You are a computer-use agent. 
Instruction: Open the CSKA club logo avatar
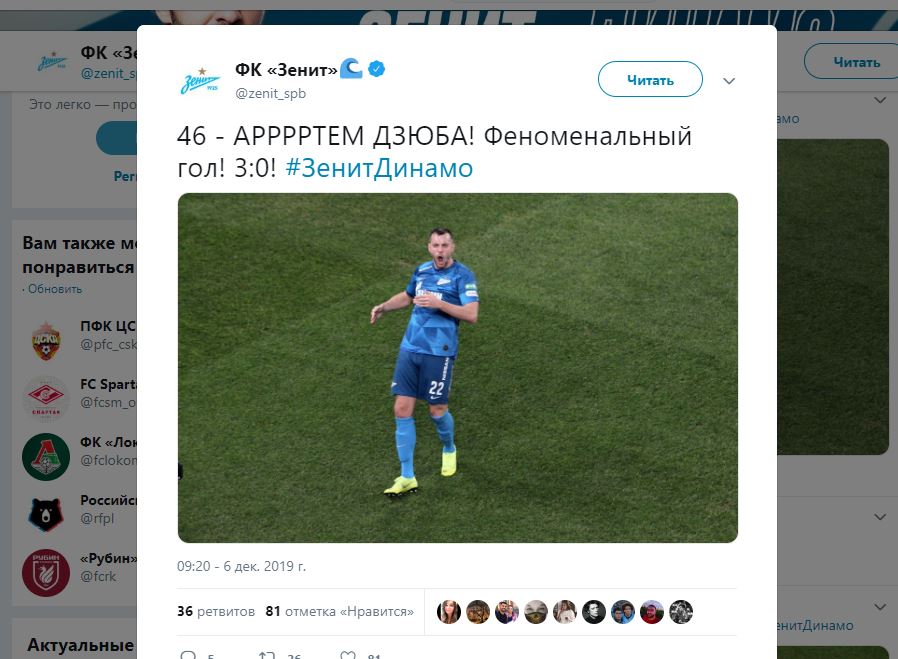coord(46,341)
